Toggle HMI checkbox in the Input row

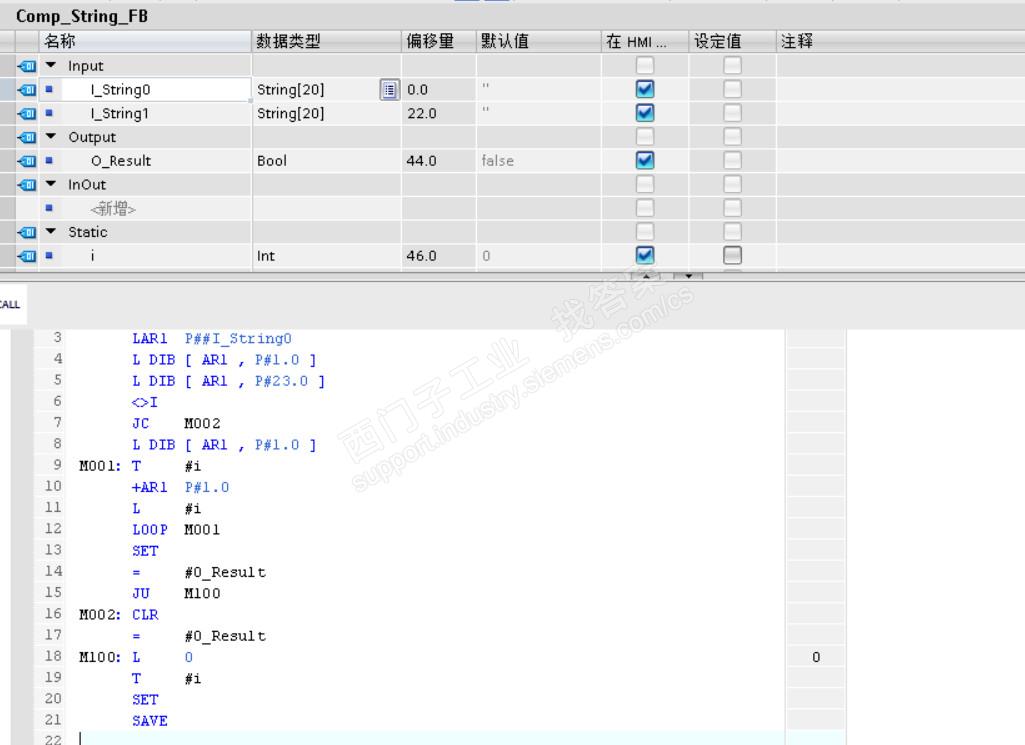click(x=645, y=65)
